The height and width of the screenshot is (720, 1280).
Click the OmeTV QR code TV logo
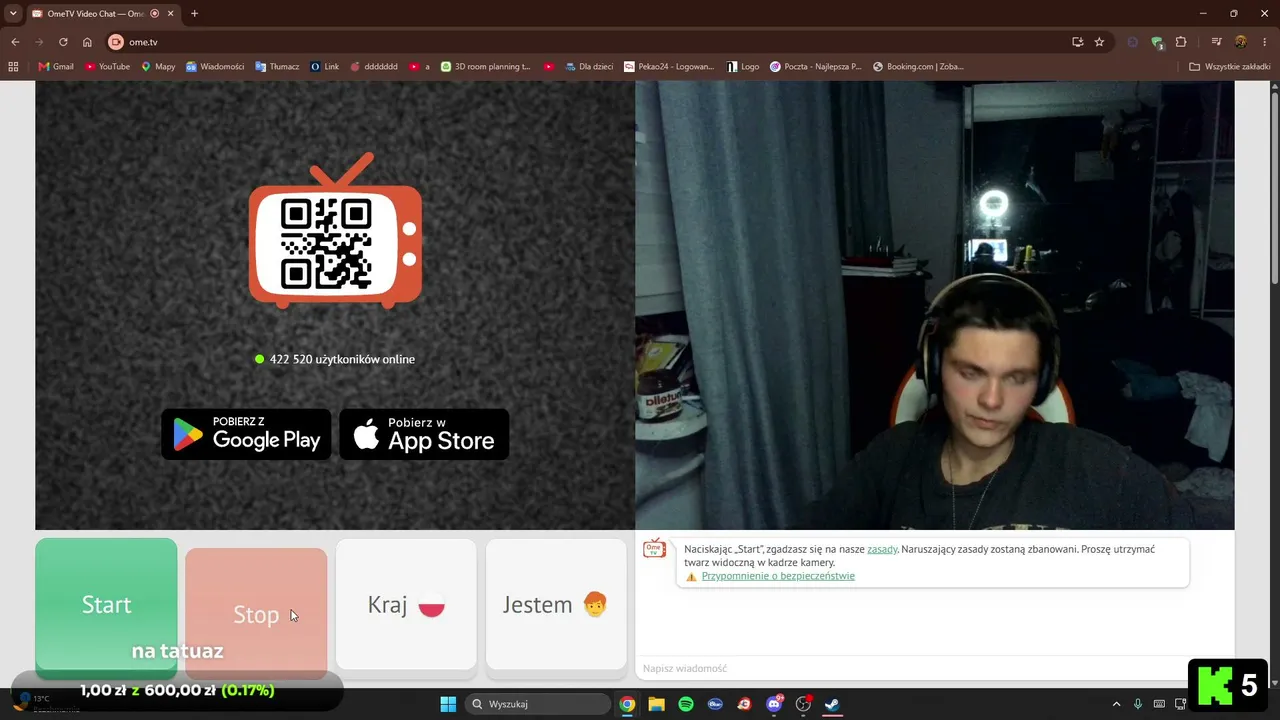335,231
